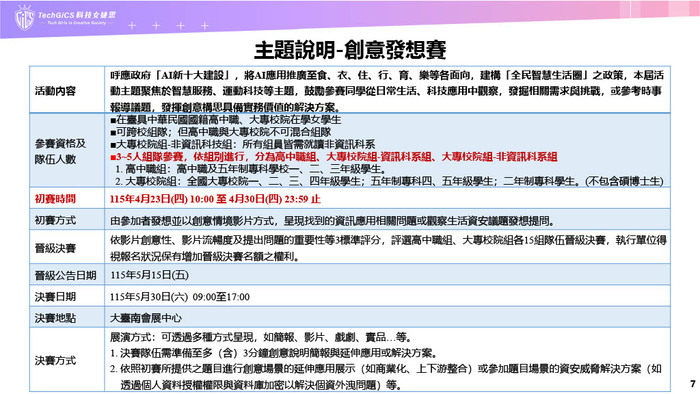This screenshot has width=700, height=394.
Task: Select the venue text 大臺南會展中心
Action: point(146,318)
